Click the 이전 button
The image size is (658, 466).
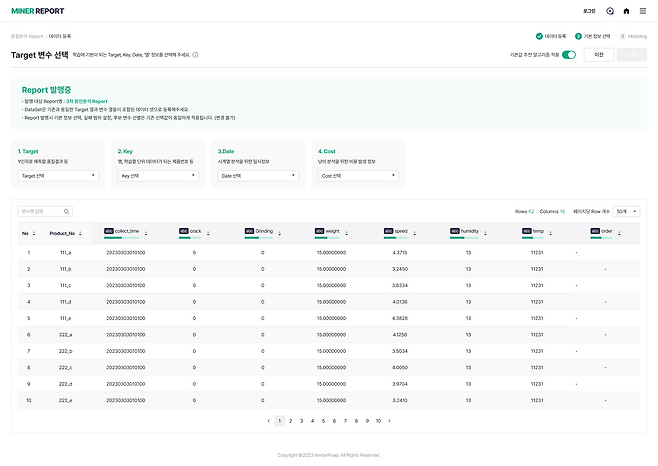point(598,55)
